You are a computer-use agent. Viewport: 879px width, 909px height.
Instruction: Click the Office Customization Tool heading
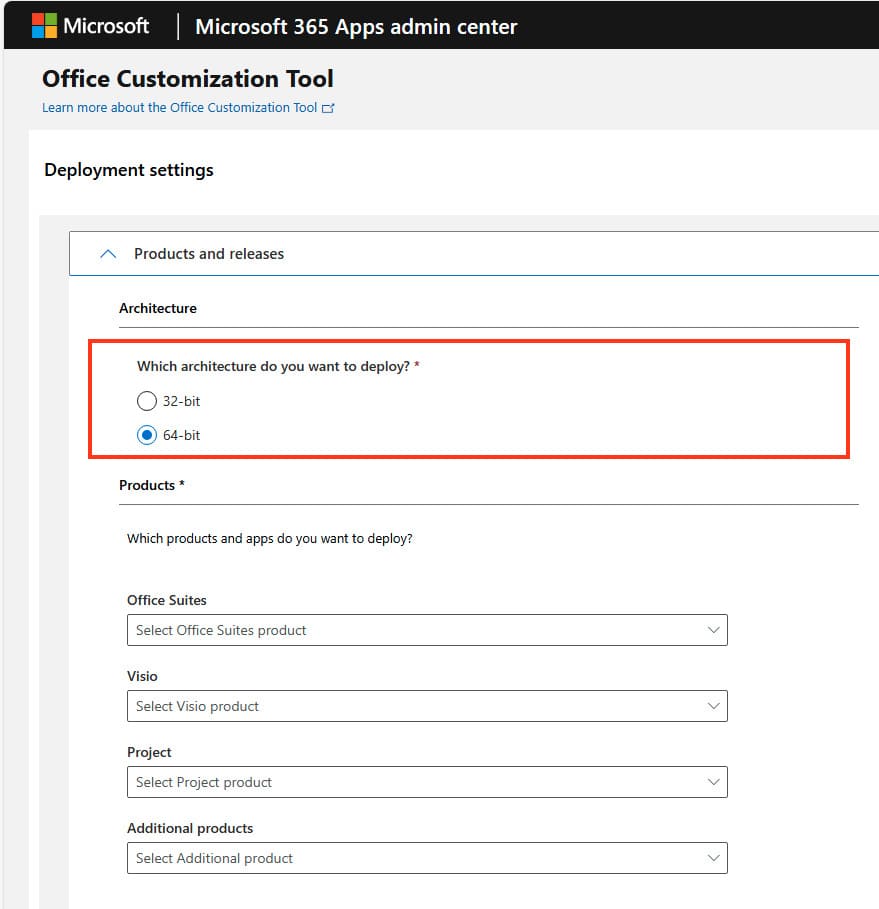(188, 79)
